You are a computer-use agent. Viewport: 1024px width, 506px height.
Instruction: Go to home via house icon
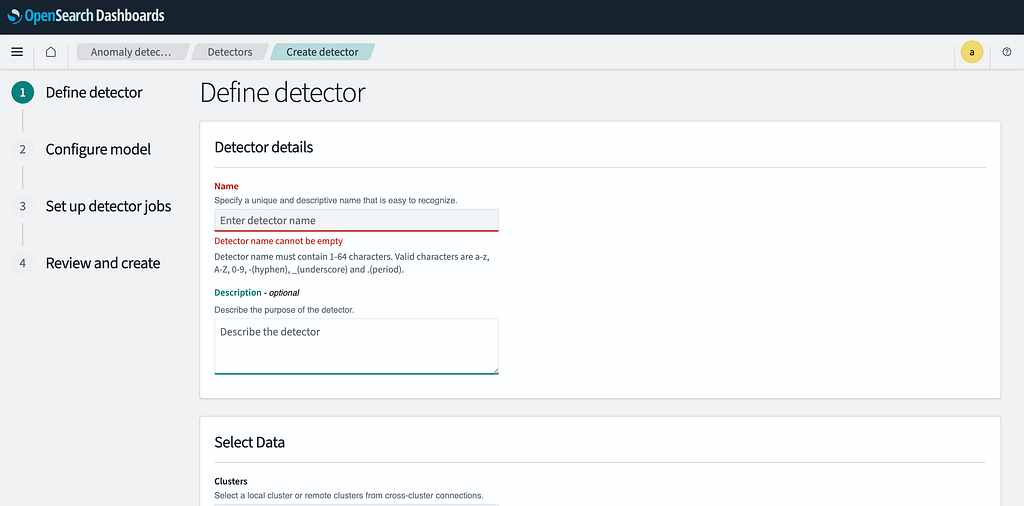pos(51,52)
